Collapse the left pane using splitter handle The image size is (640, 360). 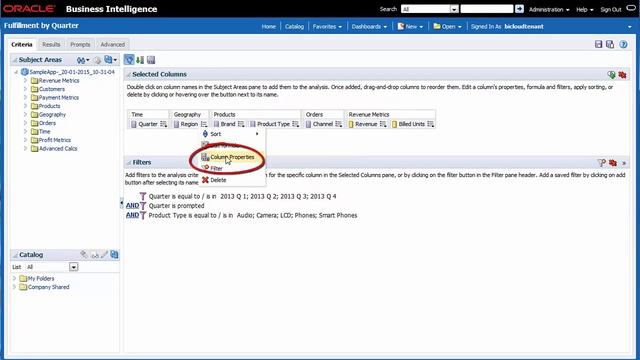tap(121, 203)
